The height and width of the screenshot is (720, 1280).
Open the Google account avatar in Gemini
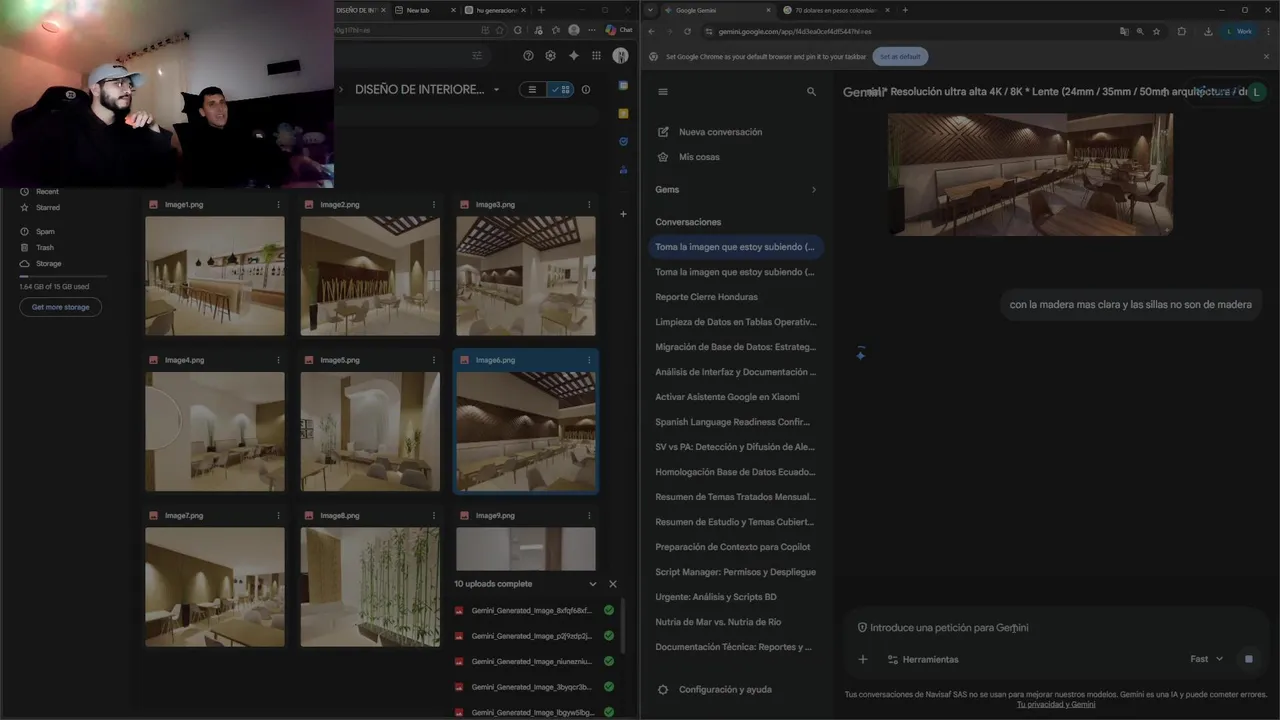click(x=1256, y=92)
